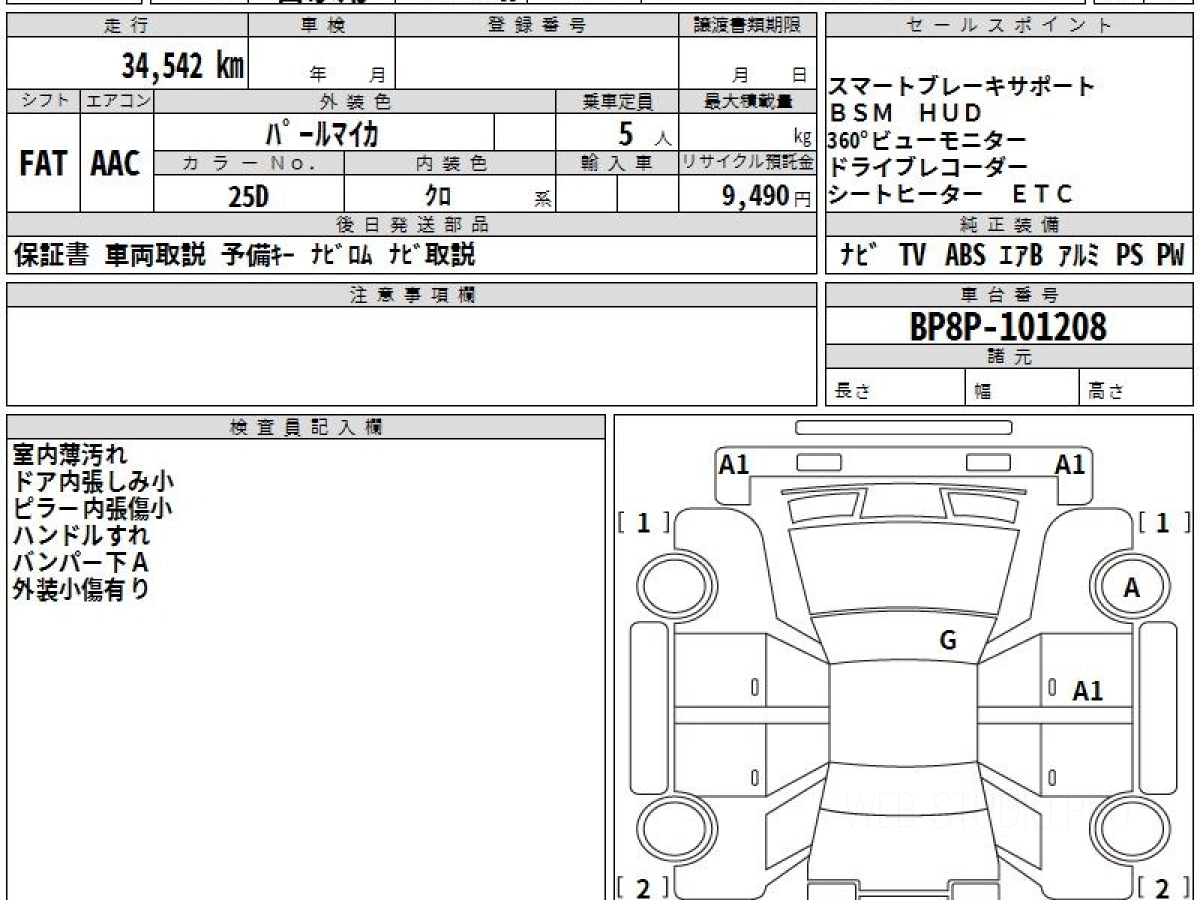Viewport: 1200px width, 900px height.
Task: Click the 譲渡書類期限 header
Action: 747,26
